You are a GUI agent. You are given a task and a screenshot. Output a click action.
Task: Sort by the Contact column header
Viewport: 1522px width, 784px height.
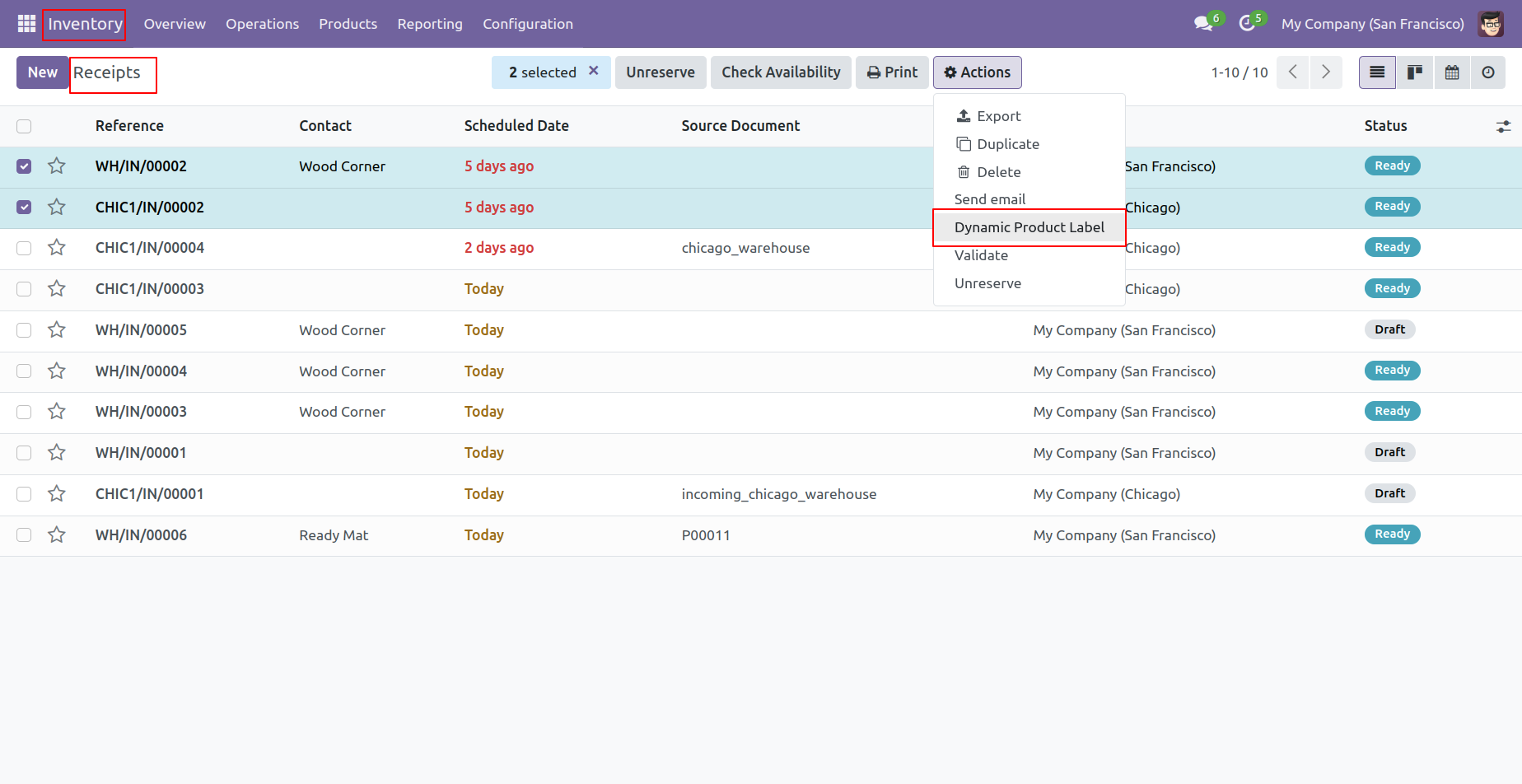coord(325,126)
